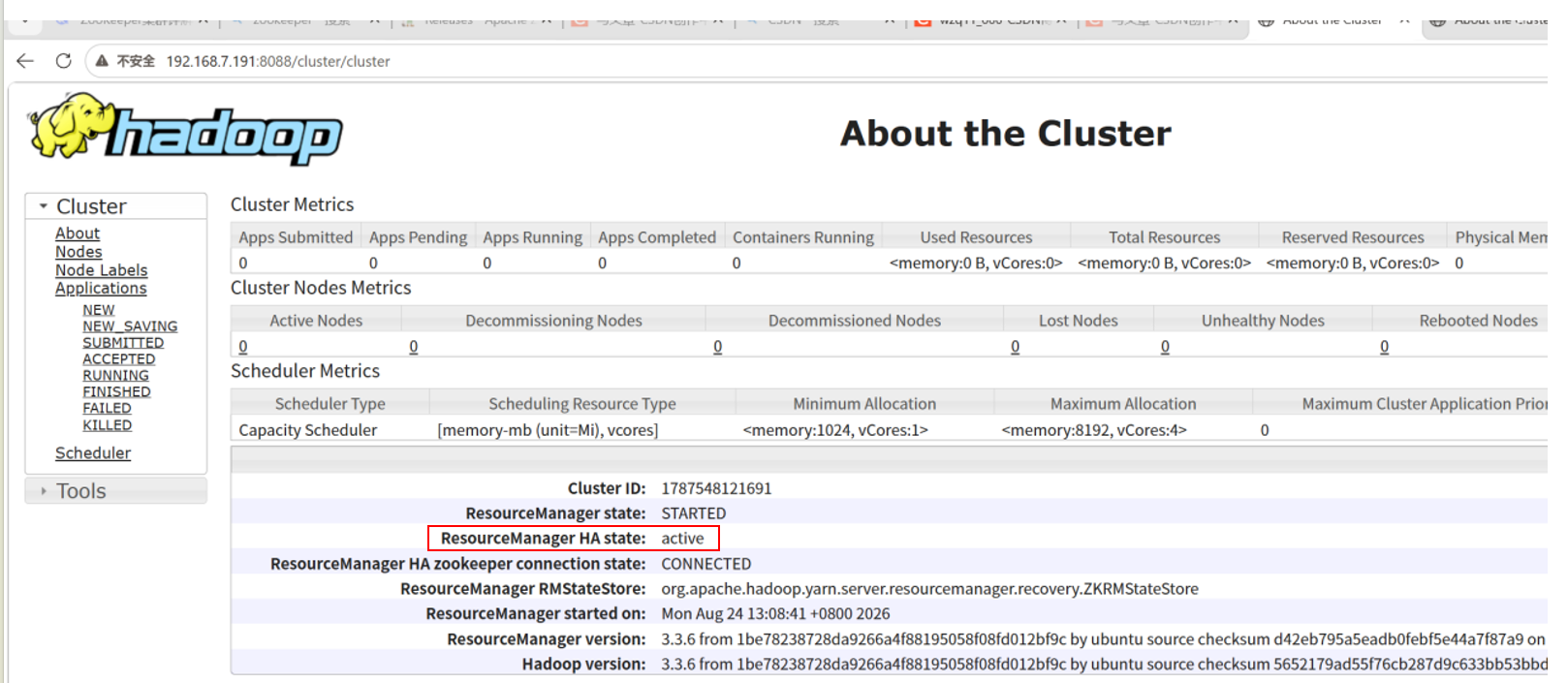Click the Minimum Allocation column header
Image resolution: width=1568 pixels, height=683 pixels.
click(864, 404)
